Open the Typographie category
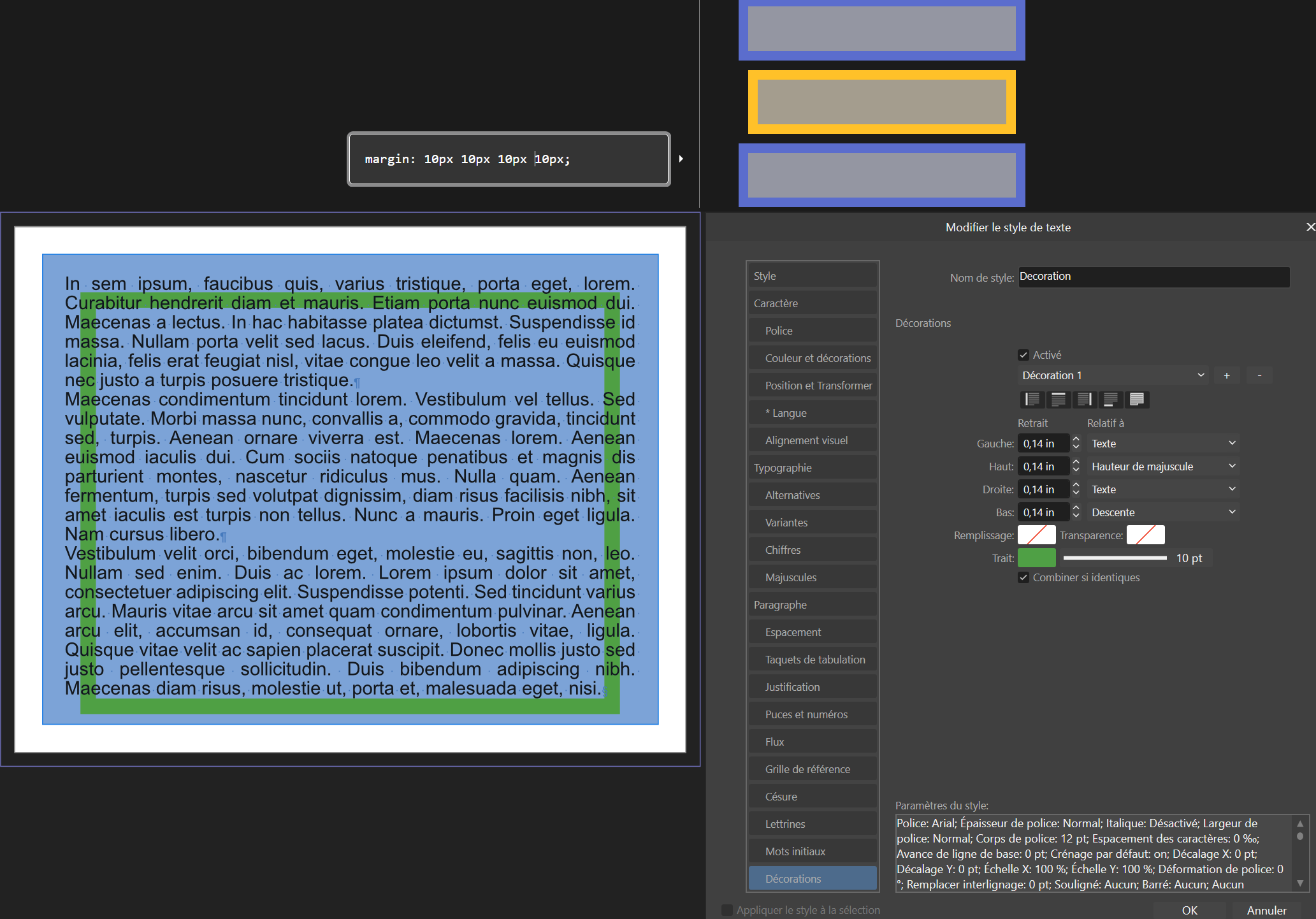The width and height of the screenshot is (1316, 919). click(x=813, y=468)
